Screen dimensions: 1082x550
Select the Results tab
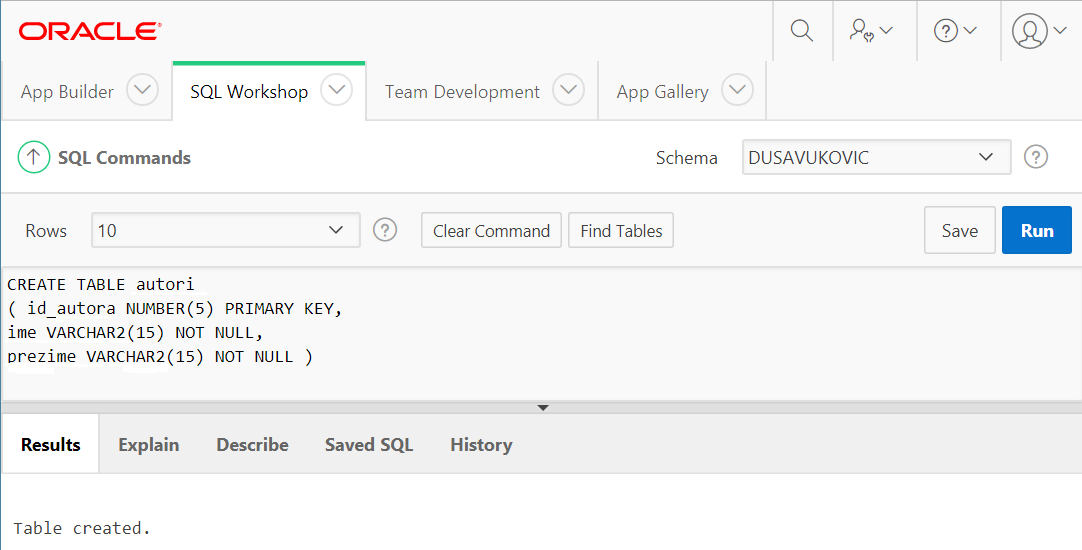pyautogui.click(x=50, y=444)
